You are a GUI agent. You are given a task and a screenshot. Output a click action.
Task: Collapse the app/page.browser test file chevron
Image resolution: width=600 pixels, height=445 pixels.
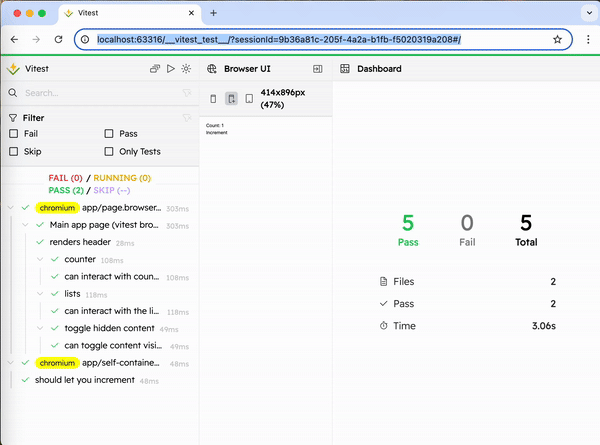[10, 208]
